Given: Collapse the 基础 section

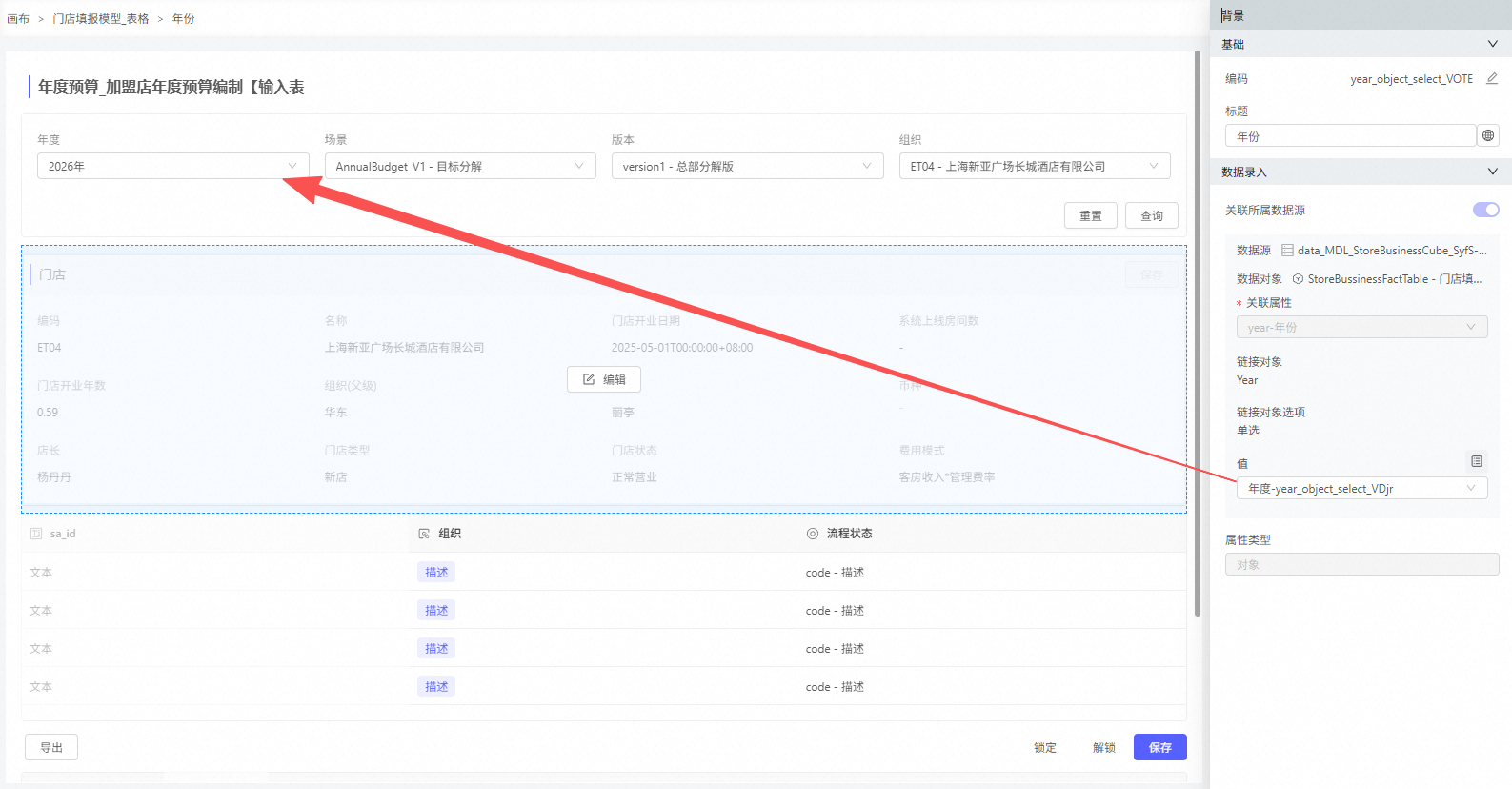Looking at the screenshot, I should click(x=1492, y=44).
